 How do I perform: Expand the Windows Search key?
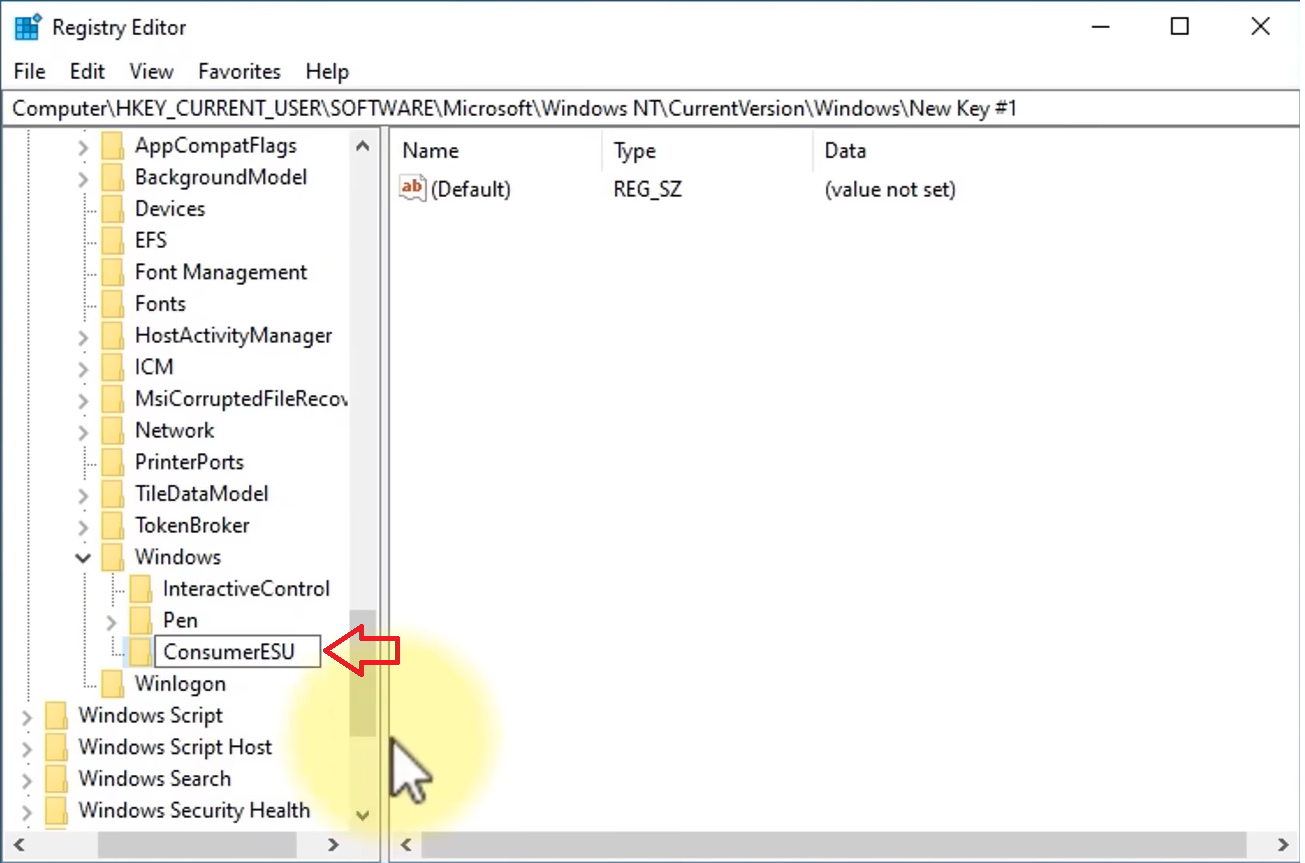pyautogui.click(x=27, y=780)
